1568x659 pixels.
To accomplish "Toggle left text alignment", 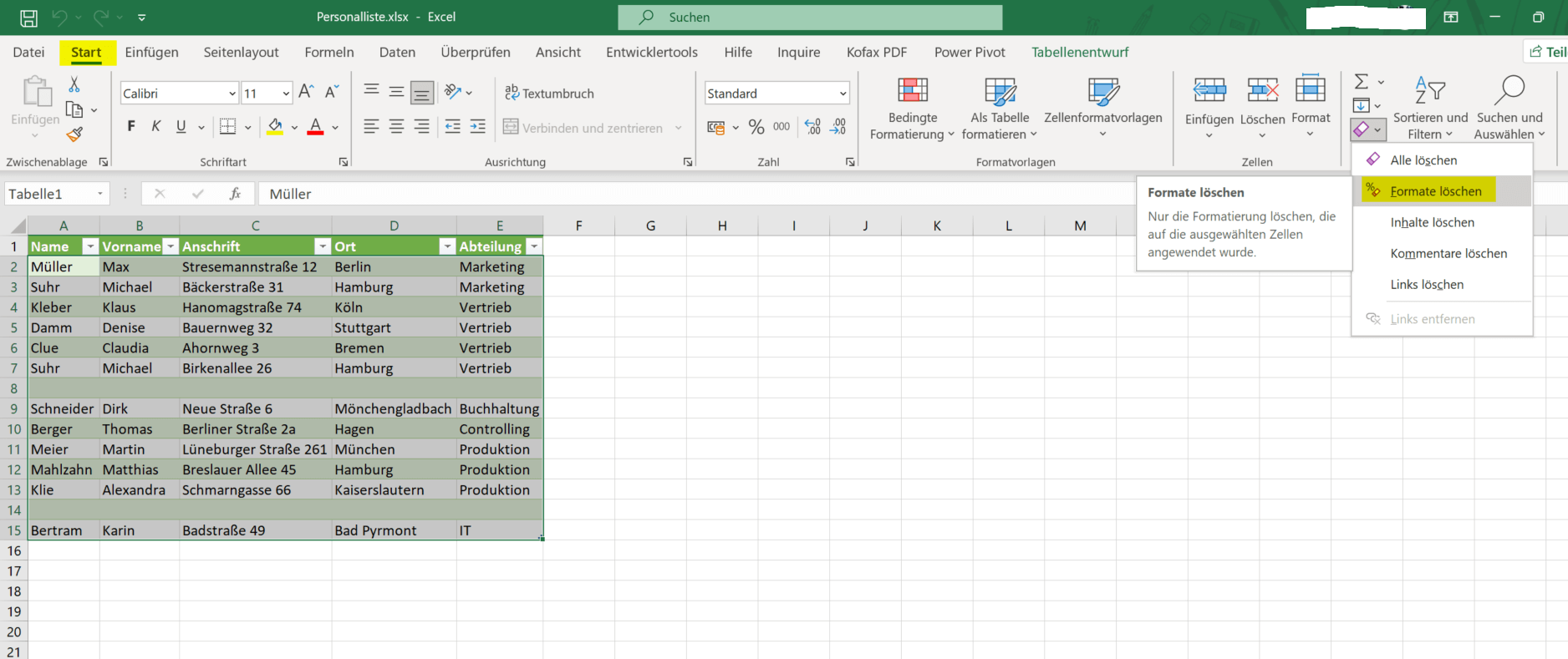I will 372,127.
